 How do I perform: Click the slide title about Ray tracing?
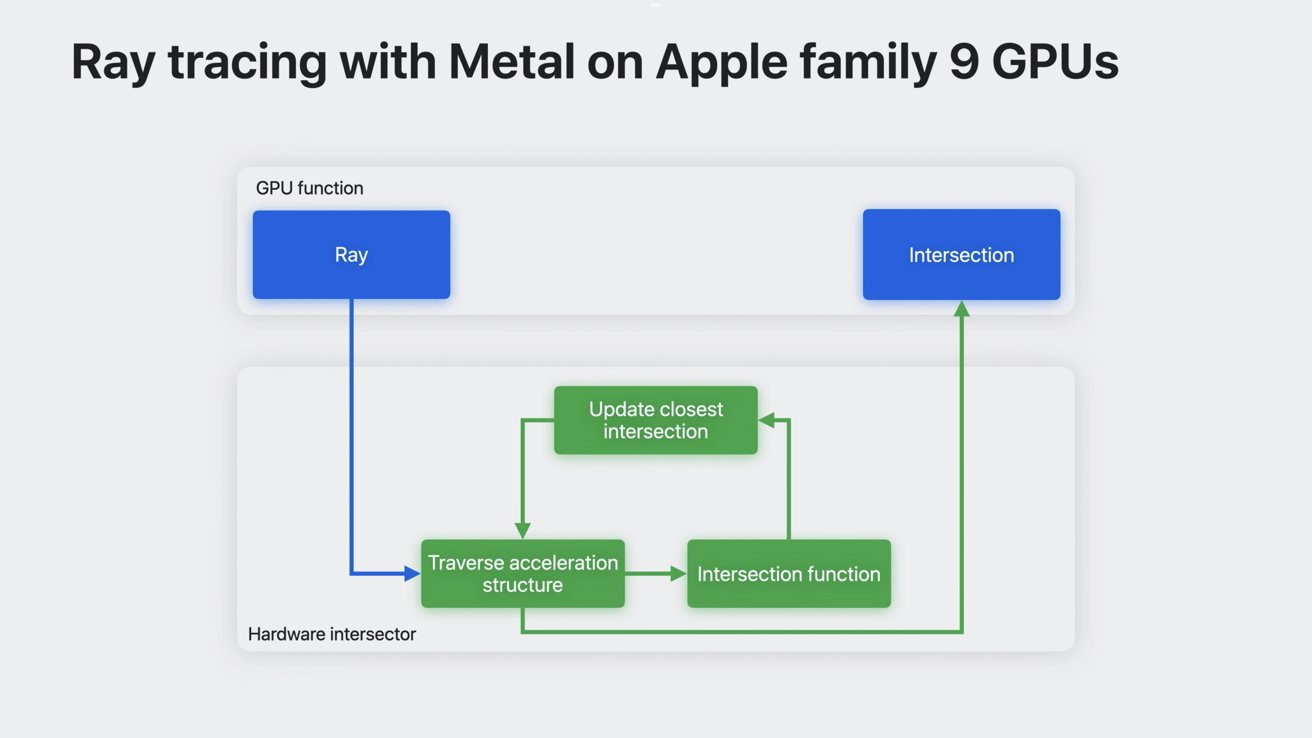pyautogui.click(x=595, y=62)
